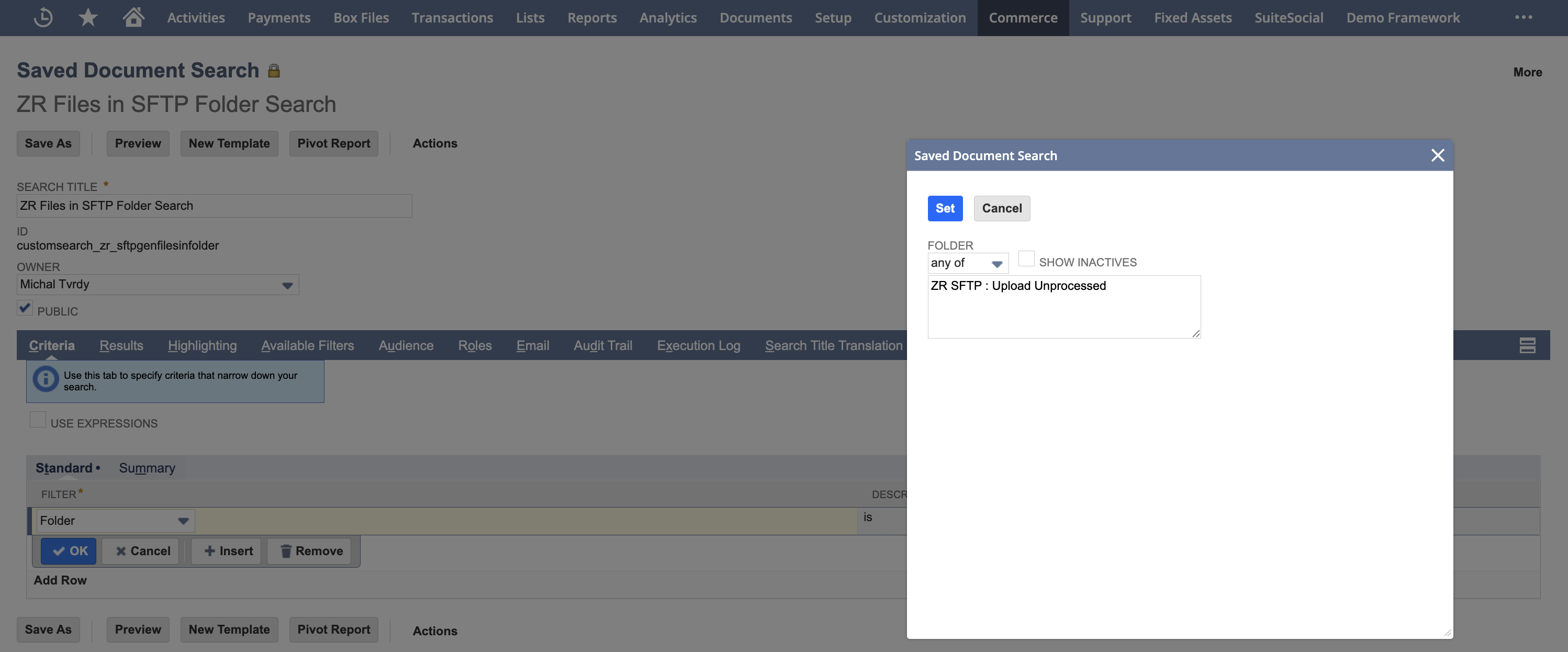Switch to the Results tab
This screenshot has width=1568, height=652.
[121, 345]
